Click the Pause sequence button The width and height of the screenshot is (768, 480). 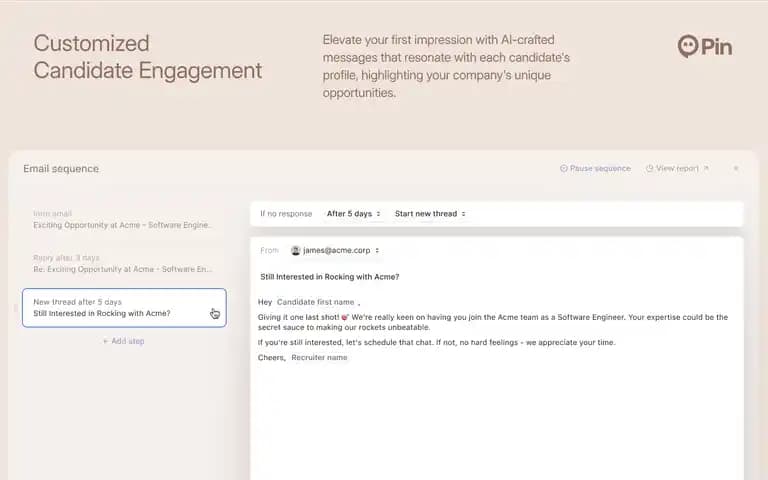[x=595, y=168]
